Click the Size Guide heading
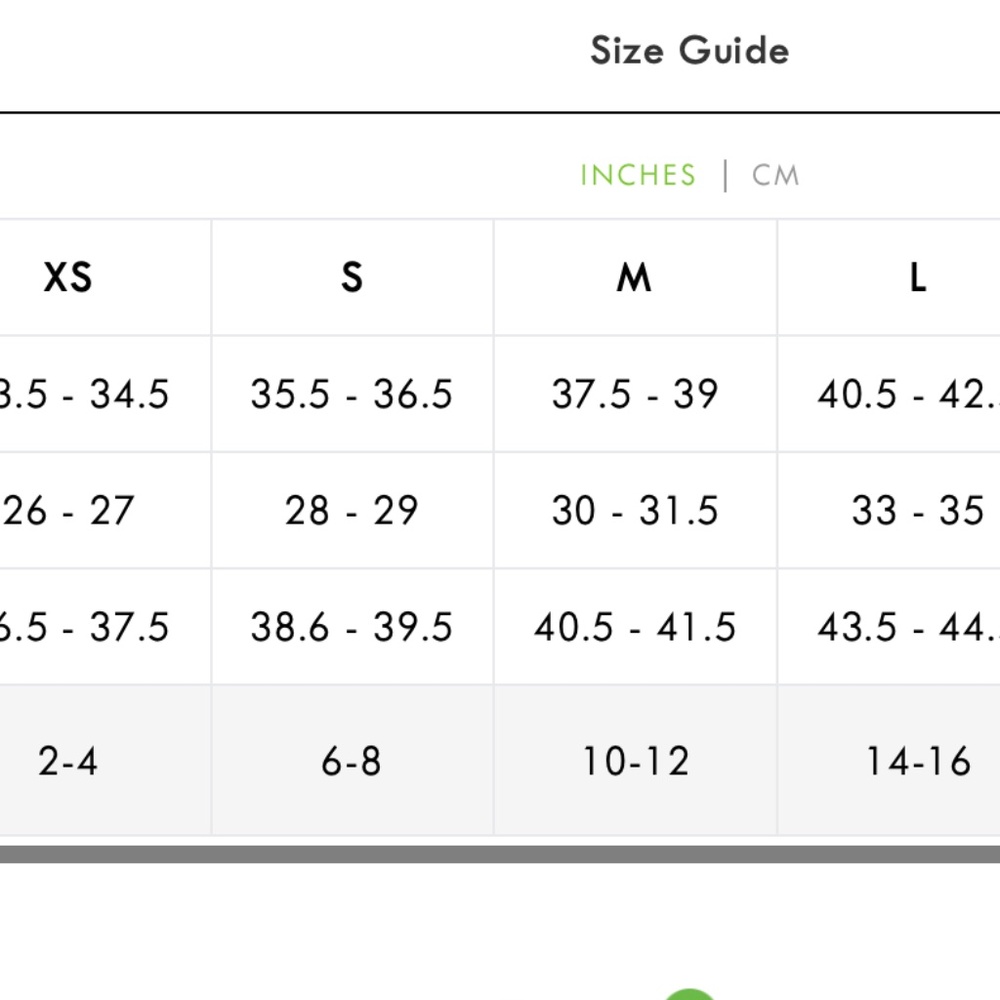 pos(689,50)
